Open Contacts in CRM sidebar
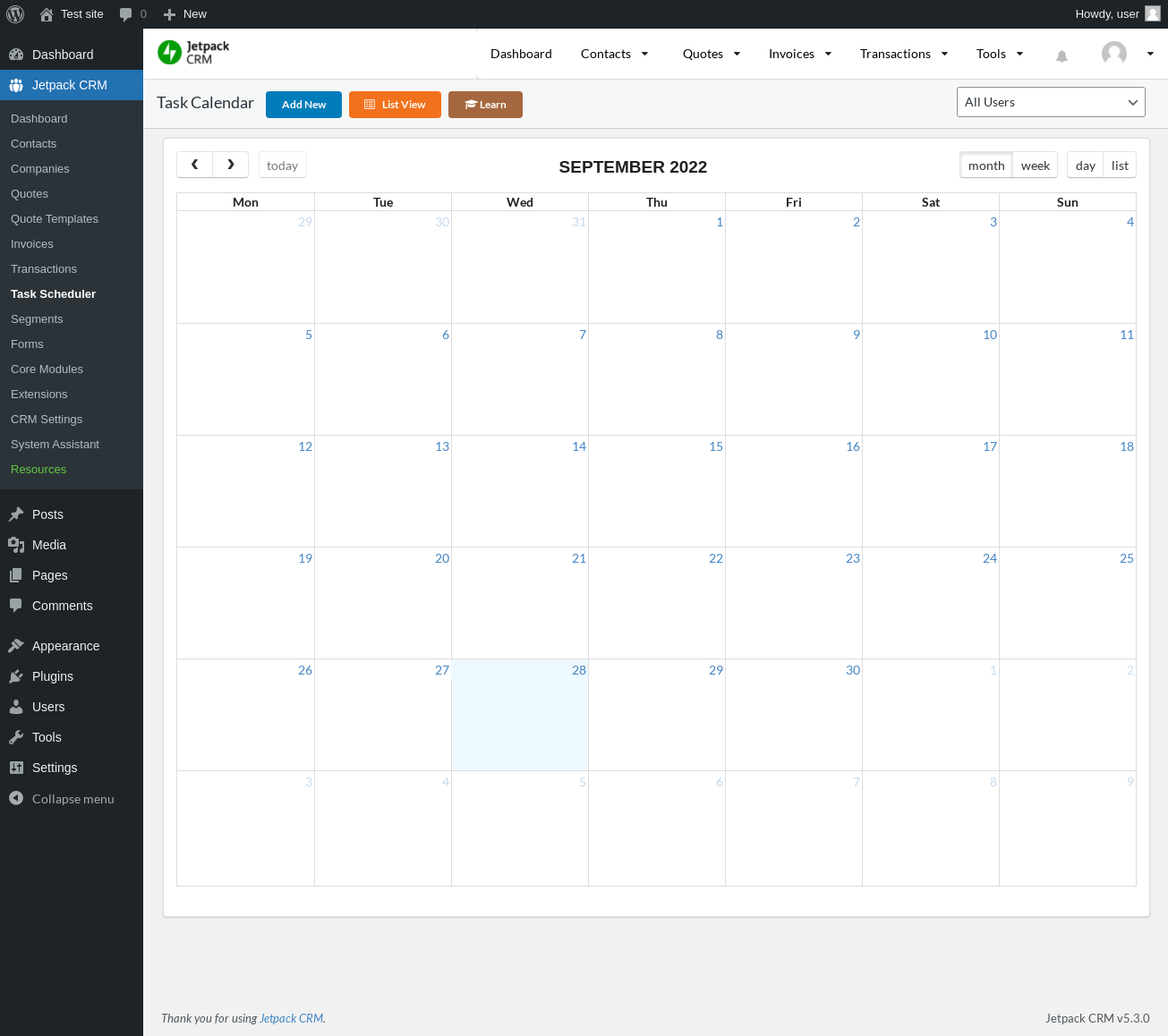This screenshot has height=1036, width=1168. (33, 143)
